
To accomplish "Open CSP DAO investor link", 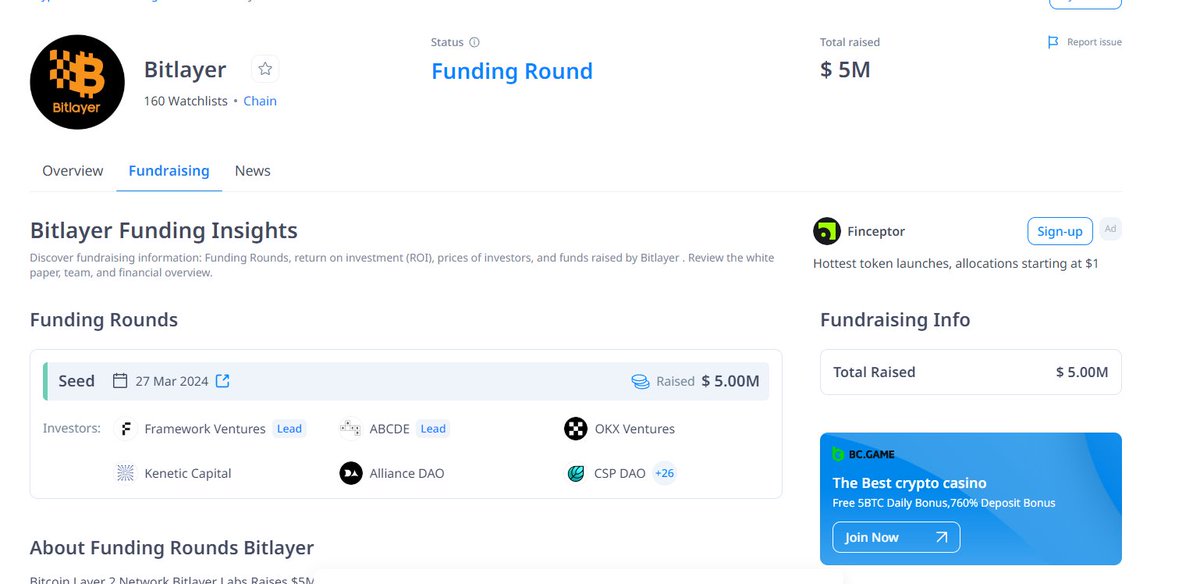I will point(620,473).
